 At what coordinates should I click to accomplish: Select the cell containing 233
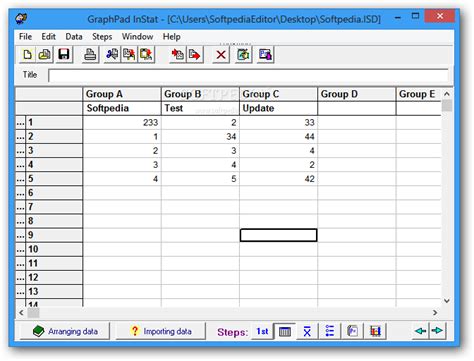(x=122, y=123)
